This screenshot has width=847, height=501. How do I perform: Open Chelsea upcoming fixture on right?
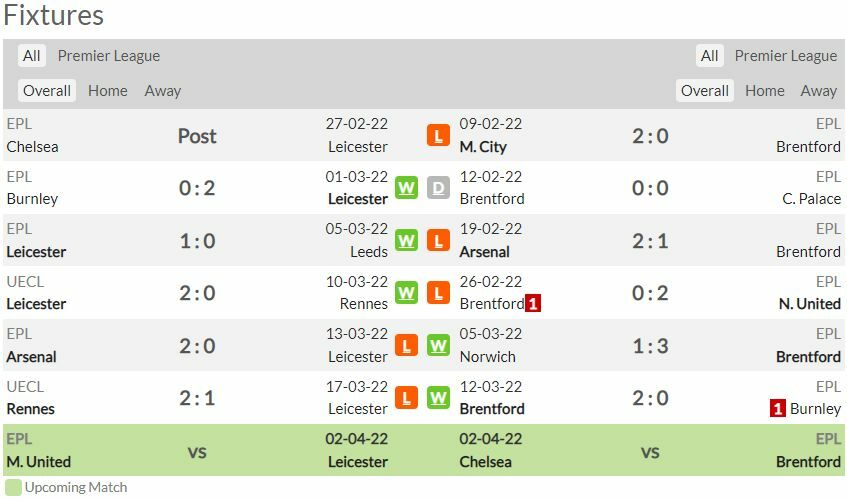pos(486,461)
